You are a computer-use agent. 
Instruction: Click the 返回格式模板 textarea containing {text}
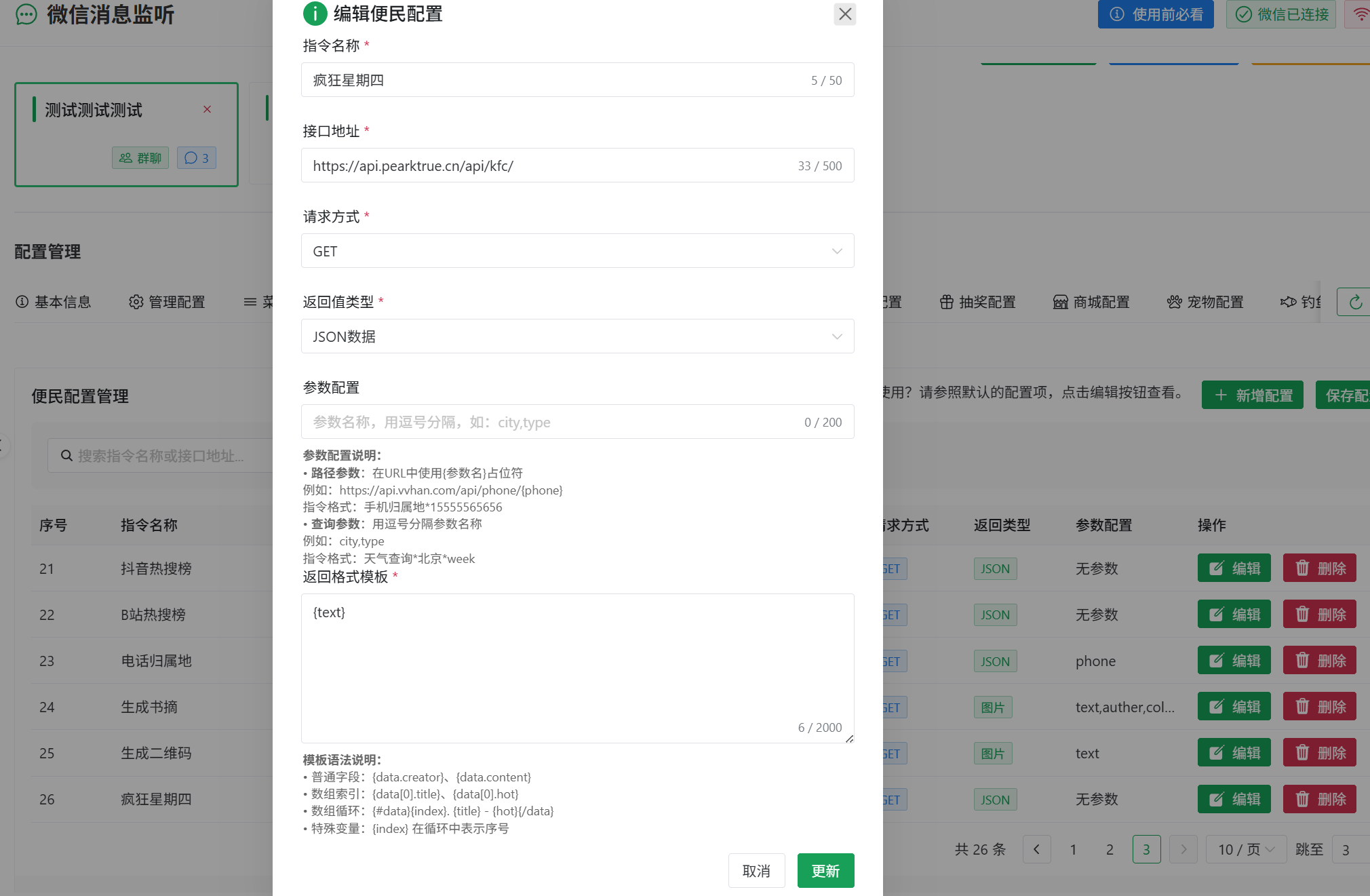tap(577, 668)
